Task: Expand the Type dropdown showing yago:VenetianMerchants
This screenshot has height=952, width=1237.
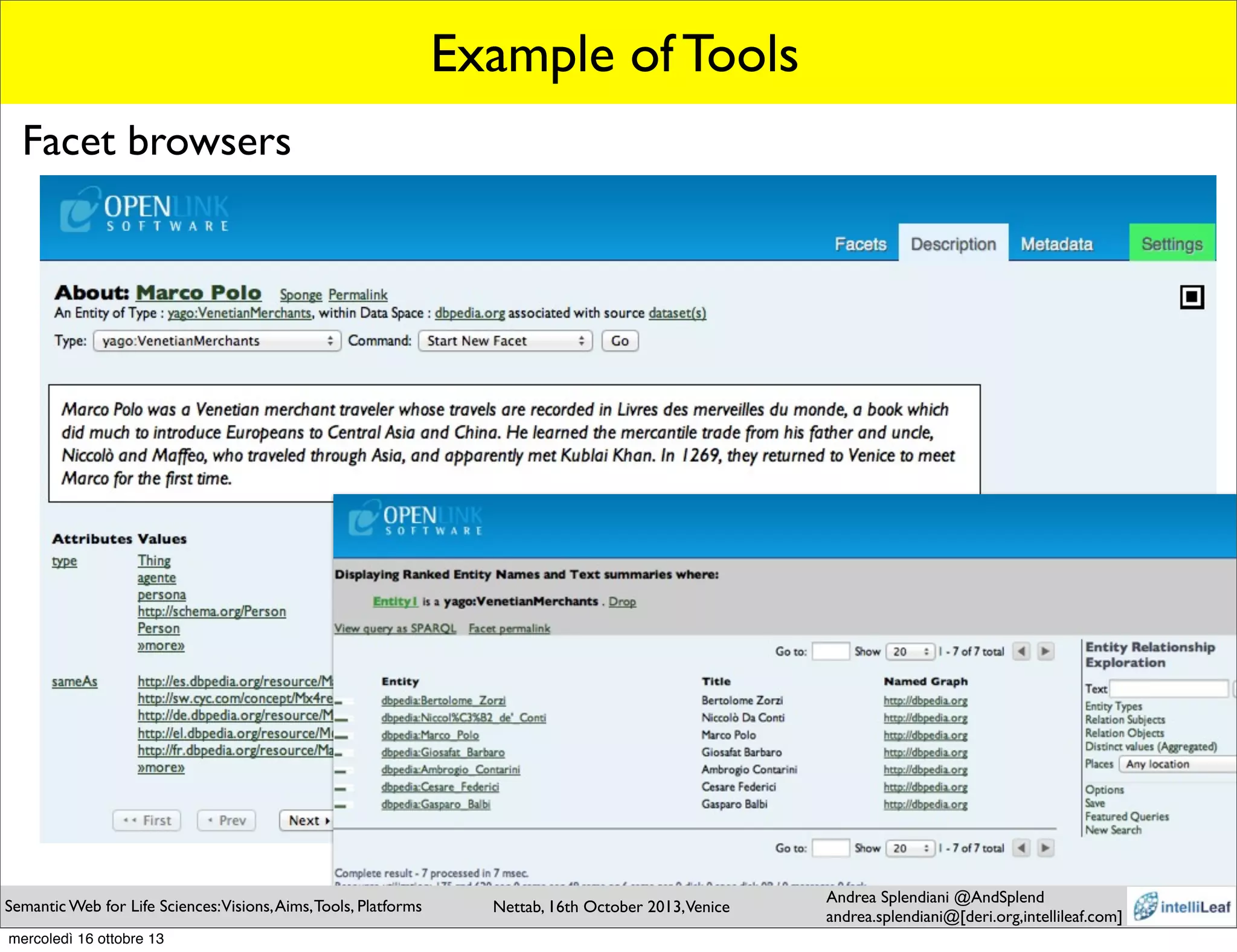Action: [x=217, y=341]
